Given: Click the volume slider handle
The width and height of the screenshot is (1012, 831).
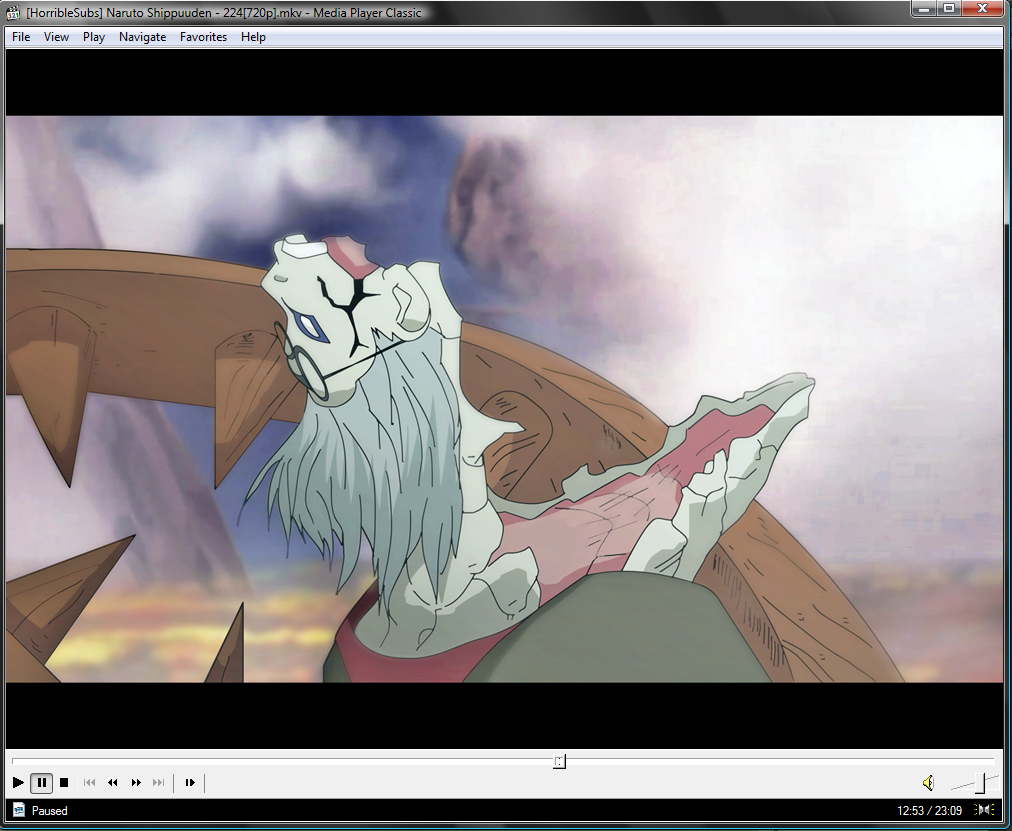Looking at the screenshot, I should click(x=980, y=783).
